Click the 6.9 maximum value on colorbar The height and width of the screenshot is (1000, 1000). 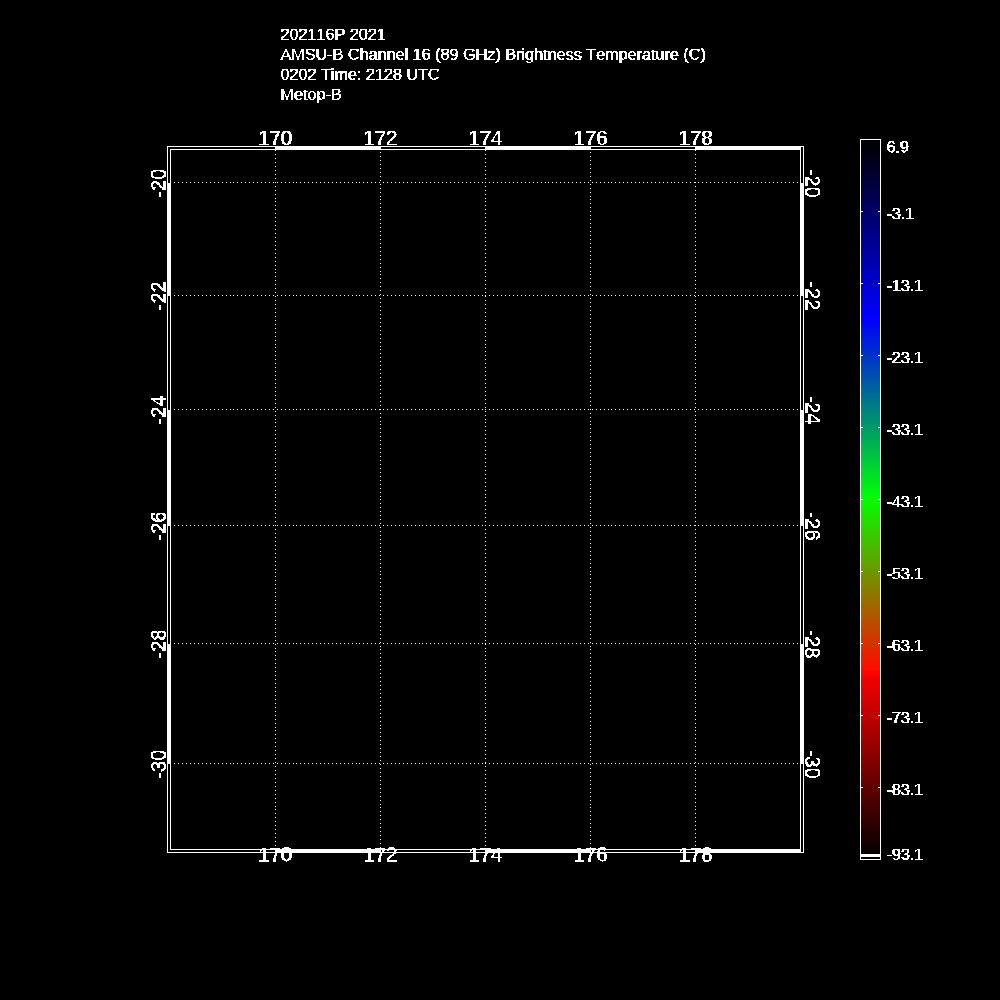coord(897,147)
